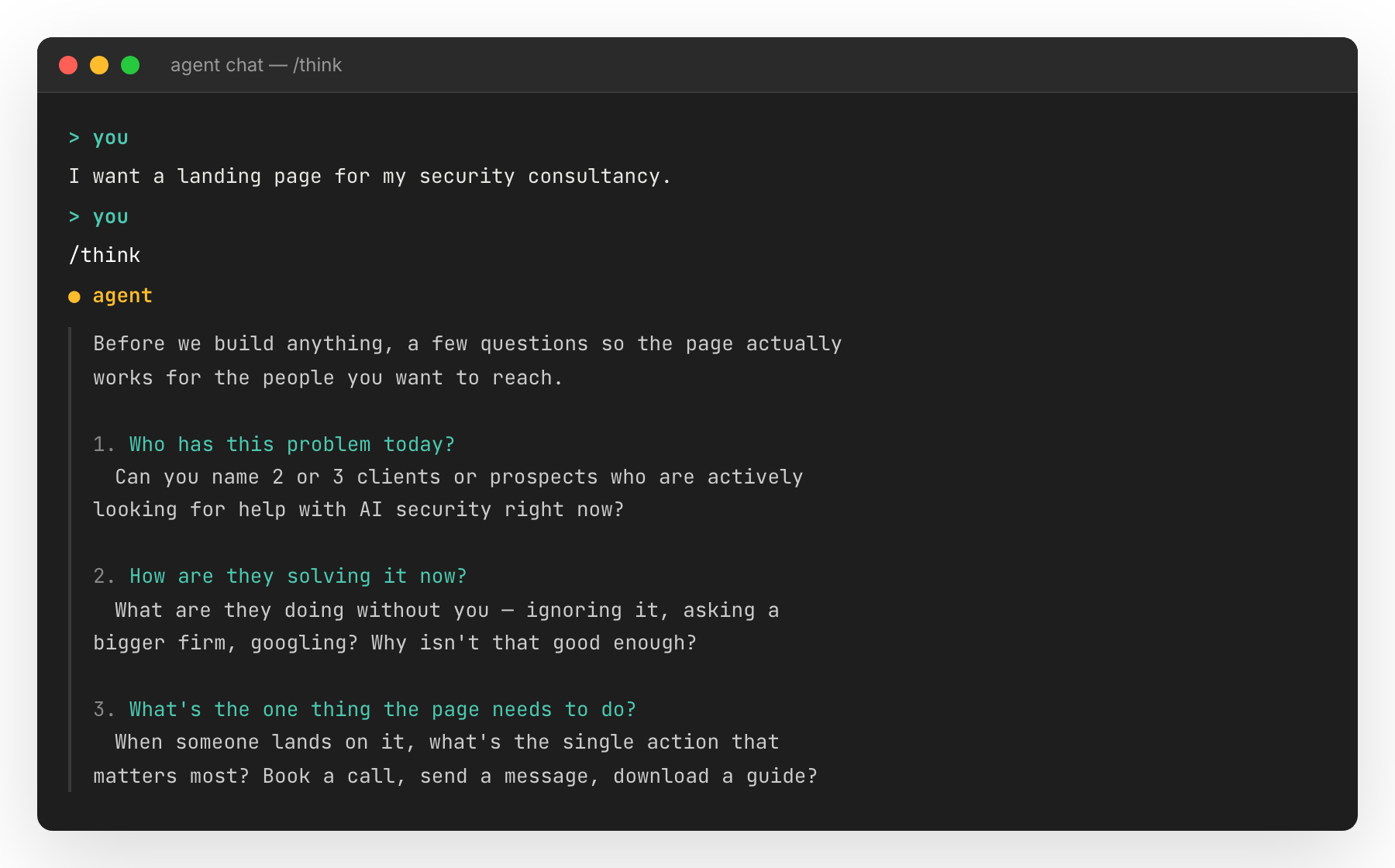Click the yellow traffic light control
This screenshot has width=1395, height=868.
[x=100, y=65]
